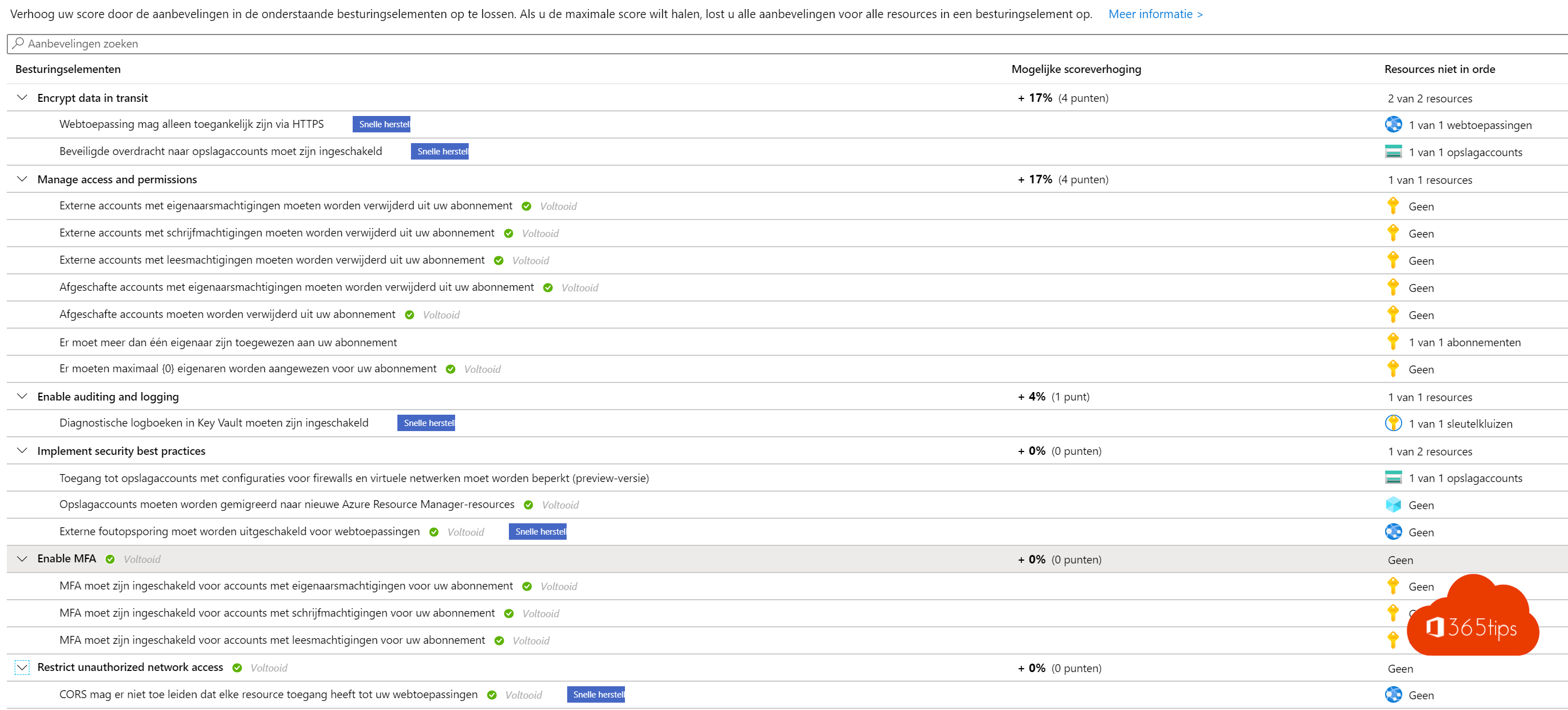Click Snelle herstel for Key Vault logboeken
Screen dimensions: 1568x710
[426, 423]
